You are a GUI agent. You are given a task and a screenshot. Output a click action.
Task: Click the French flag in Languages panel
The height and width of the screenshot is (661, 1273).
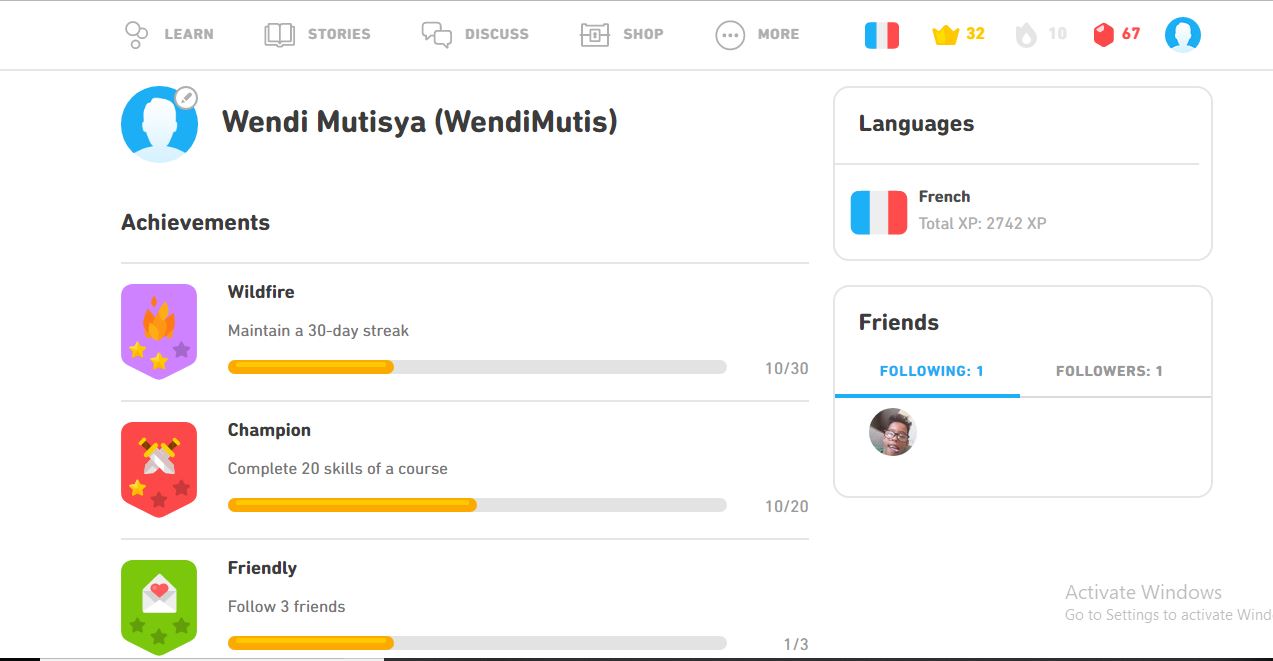click(x=879, y=212)
